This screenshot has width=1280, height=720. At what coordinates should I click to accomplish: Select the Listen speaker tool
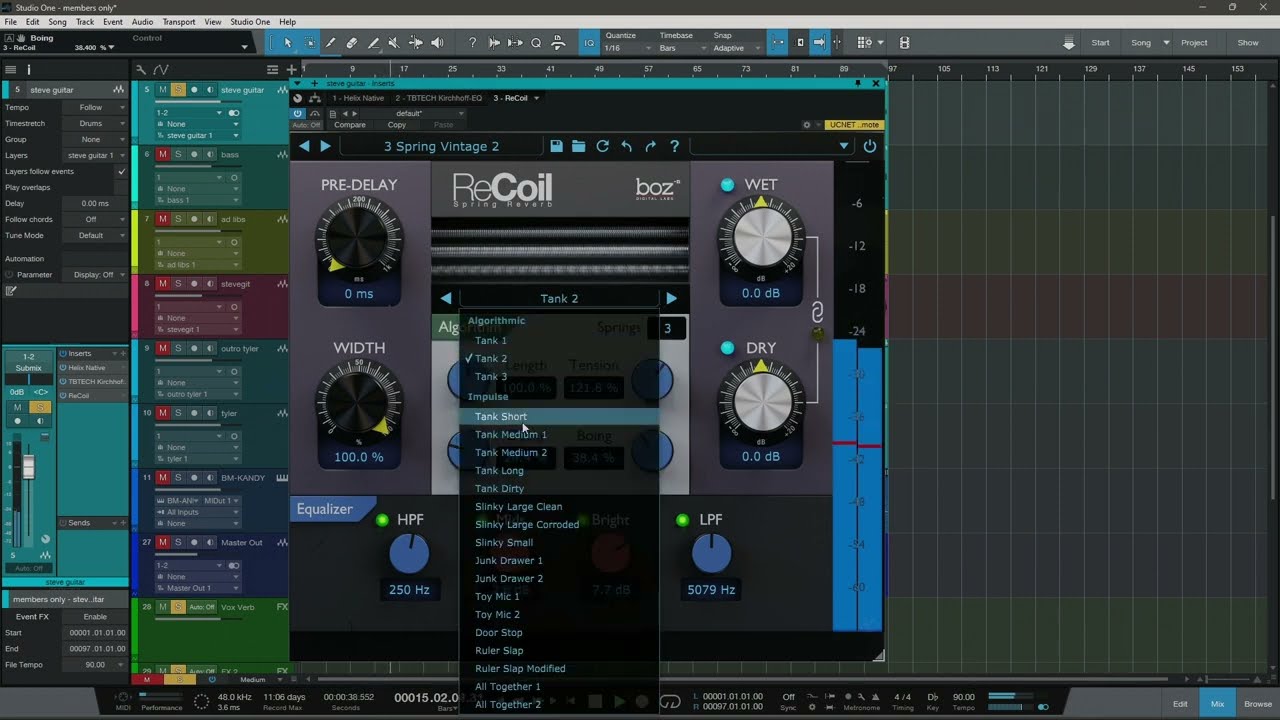coord(437,43)
